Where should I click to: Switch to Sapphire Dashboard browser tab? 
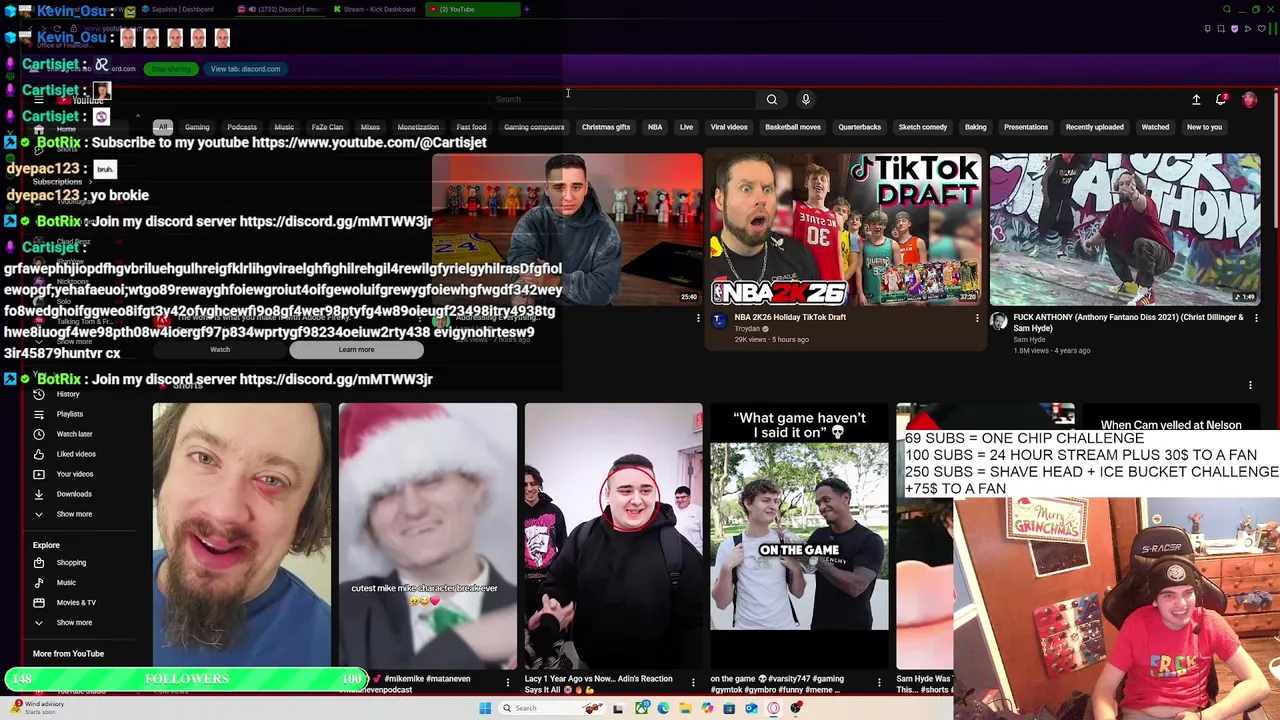pos(182,9)
